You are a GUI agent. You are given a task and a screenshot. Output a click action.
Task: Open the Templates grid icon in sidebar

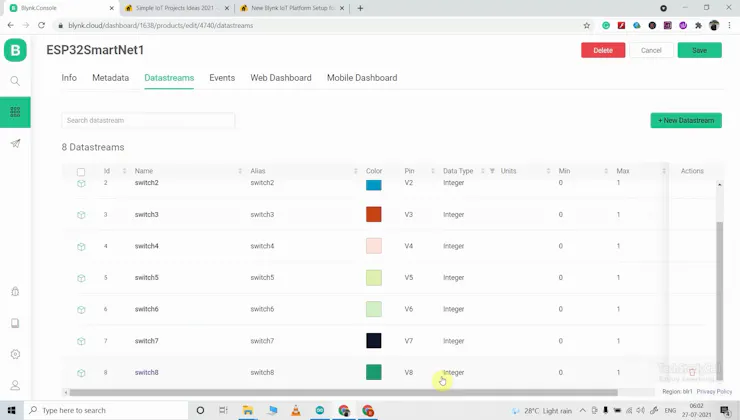click(15, 112)
